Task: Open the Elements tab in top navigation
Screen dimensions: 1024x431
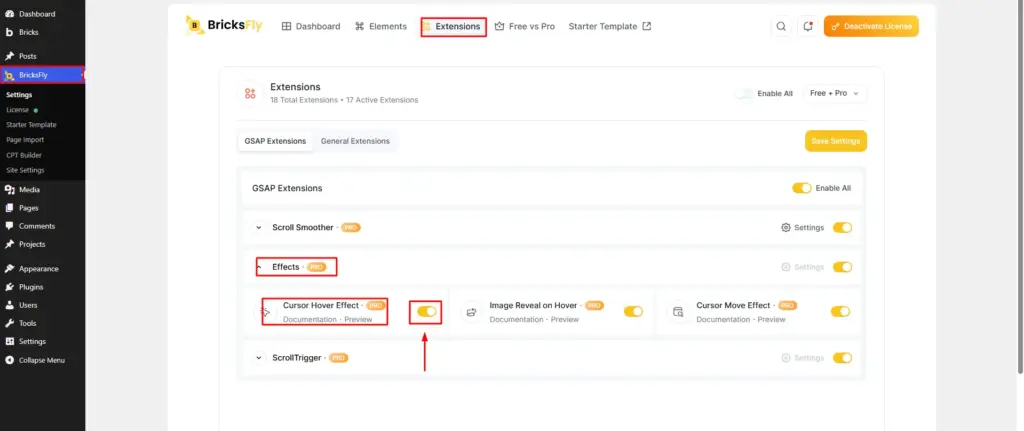Action: pyautogui.click(x=381, y=27)
